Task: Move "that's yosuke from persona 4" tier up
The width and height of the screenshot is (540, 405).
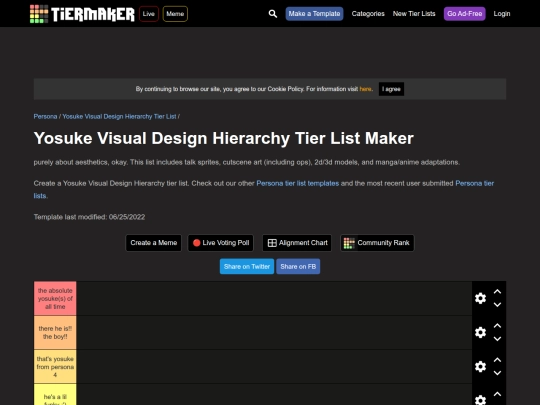Action: click(x=497, y=360)
